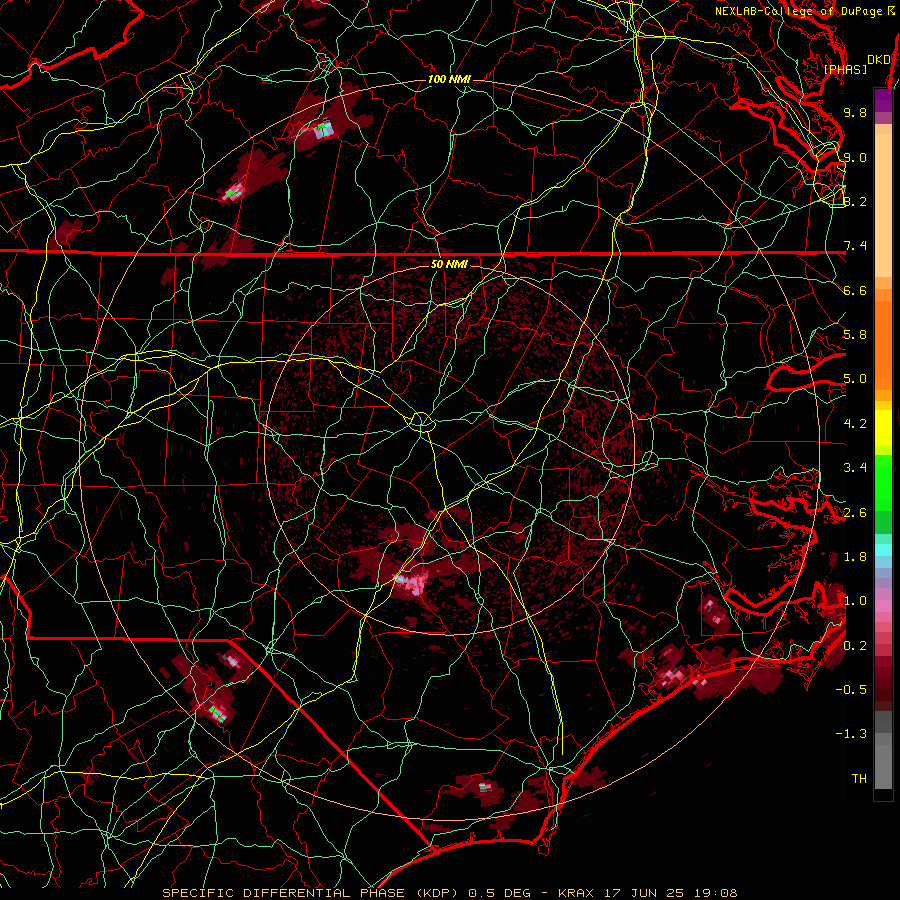Image resolution: width=900 pixels, height=900 pixels.
Task: Click the 5.0 value on the color scale
Action: (855, 379)
